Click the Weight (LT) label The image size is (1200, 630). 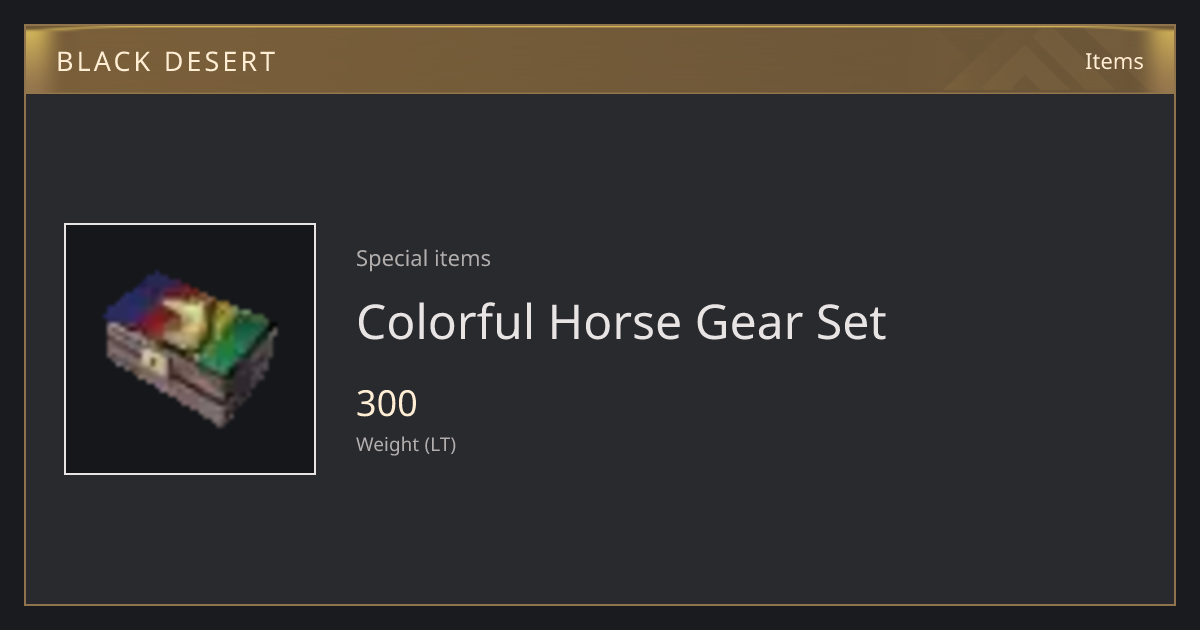tap(406, 444)
